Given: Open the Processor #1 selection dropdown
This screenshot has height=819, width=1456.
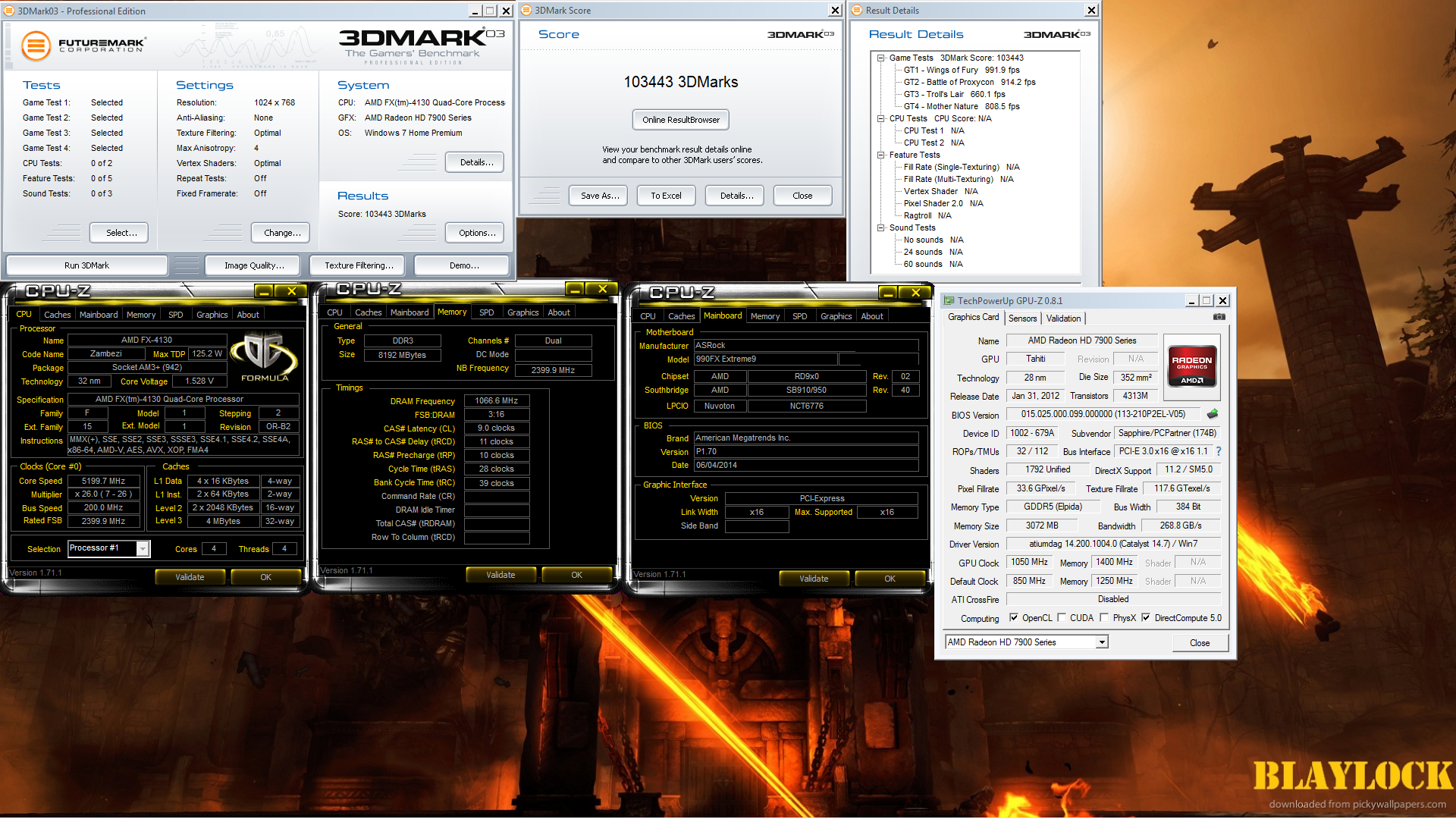Looking at the screenshot, I should coord(143,548).
